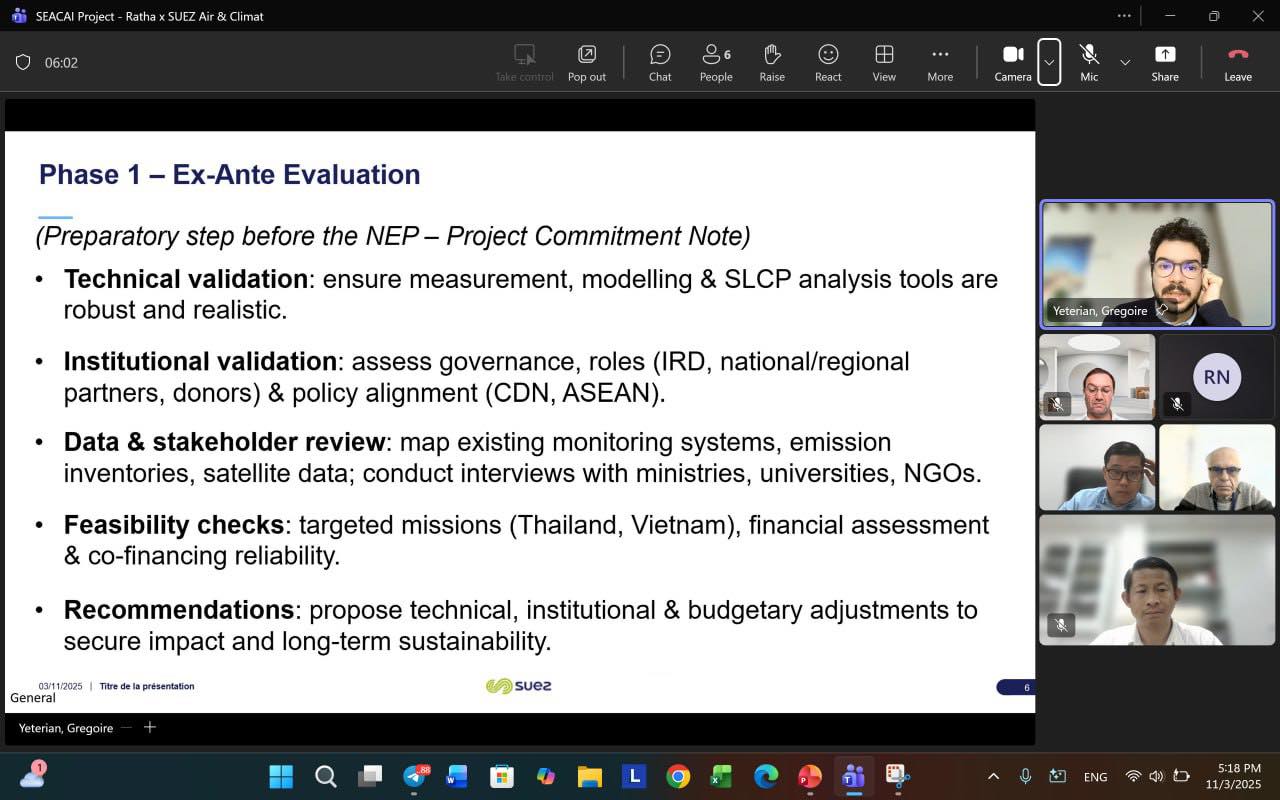The height and width of the screenshot is (800, 1280).
Task: Open the More actions menu
Action: [940, 63]
